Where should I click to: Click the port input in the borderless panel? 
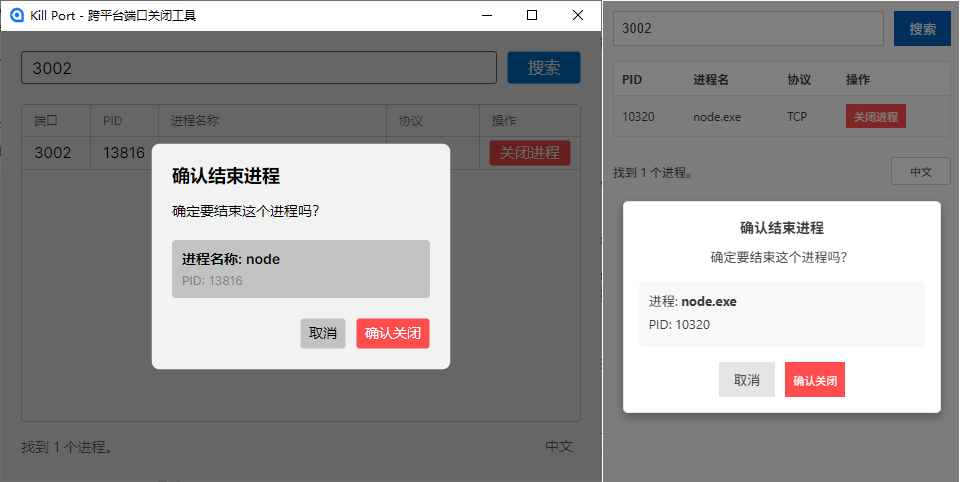[748, 28]
